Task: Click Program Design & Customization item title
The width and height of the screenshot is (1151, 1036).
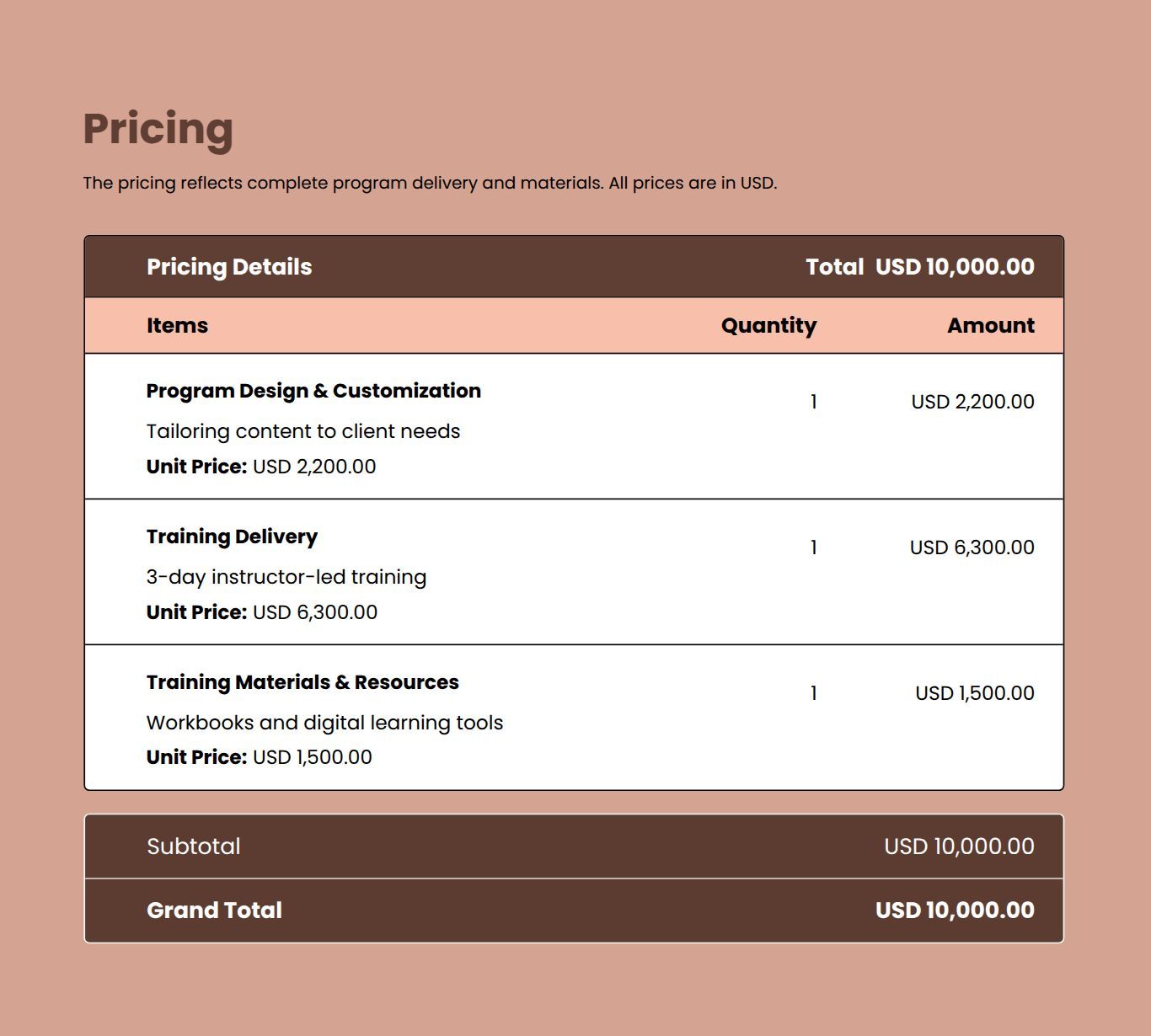Action: tap(313, 391)
